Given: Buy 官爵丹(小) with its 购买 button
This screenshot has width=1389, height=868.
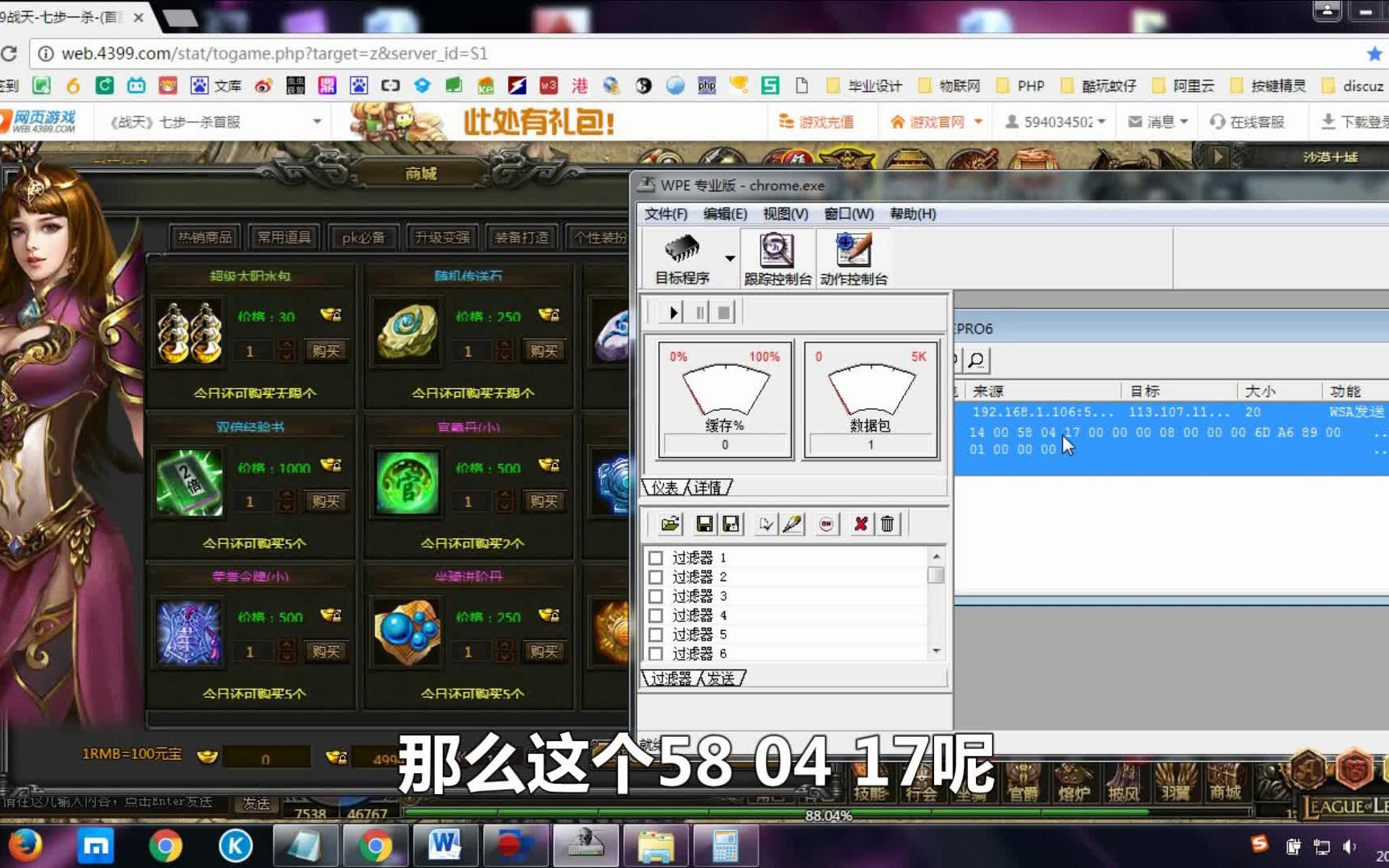Looking at the screenshot, I should pos(544,502).
